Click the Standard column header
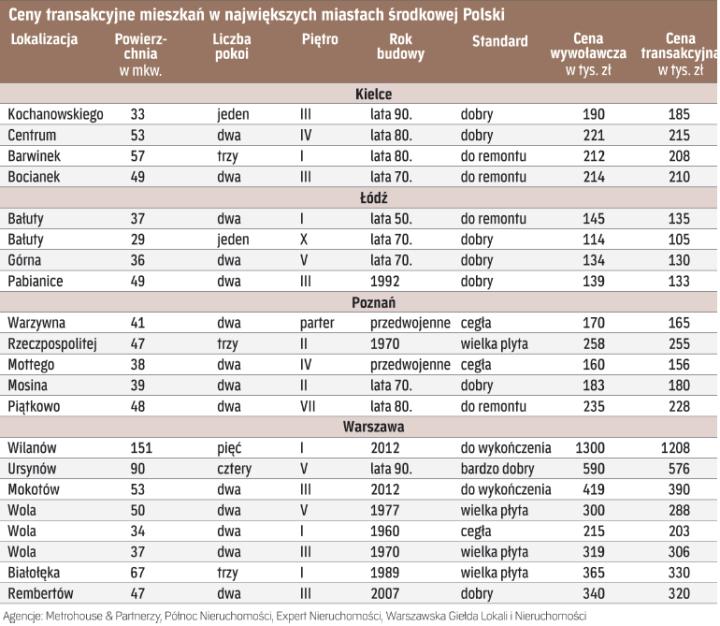720x626 pixels. 499,41
